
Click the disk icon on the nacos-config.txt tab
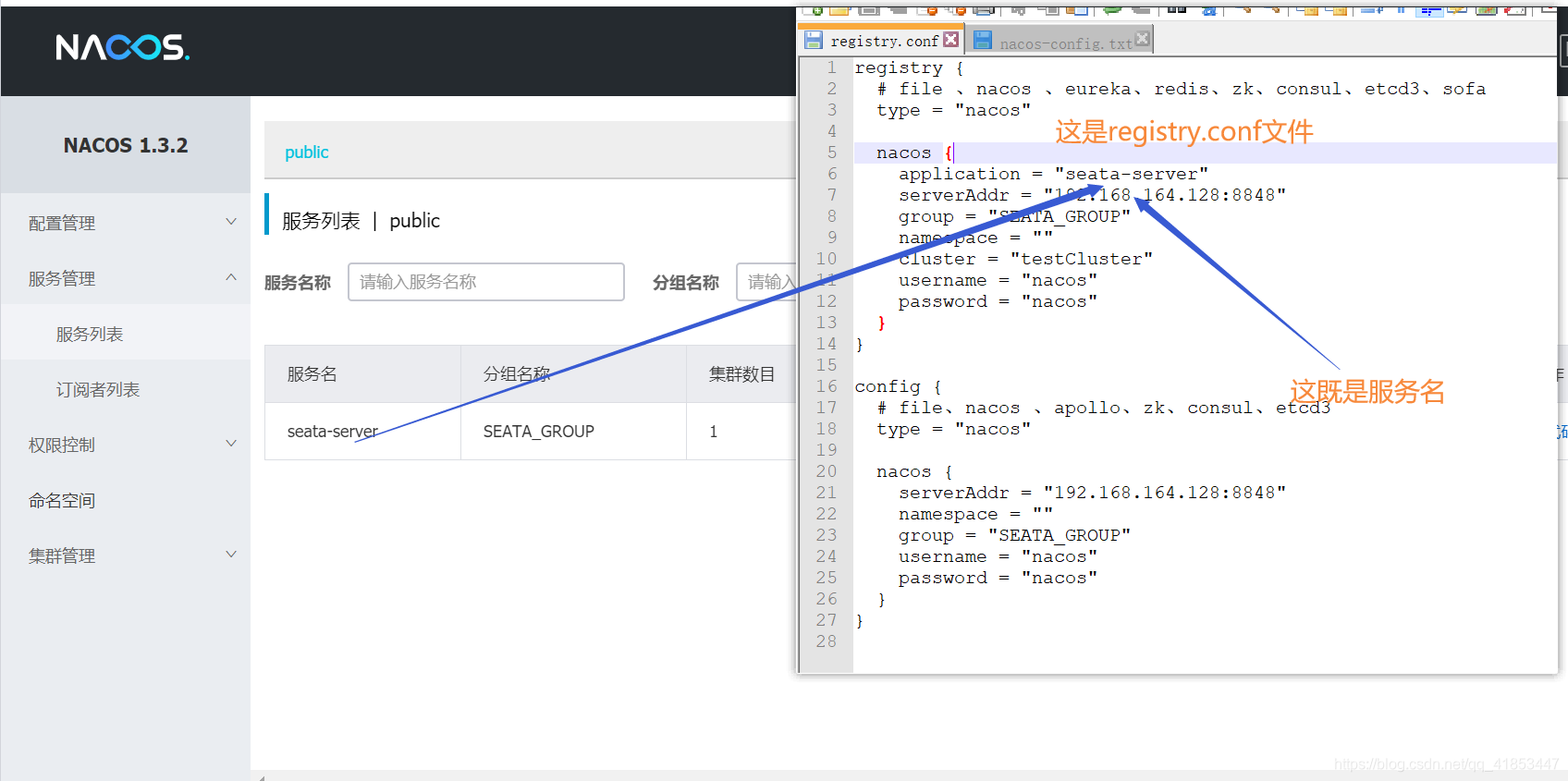983,40
